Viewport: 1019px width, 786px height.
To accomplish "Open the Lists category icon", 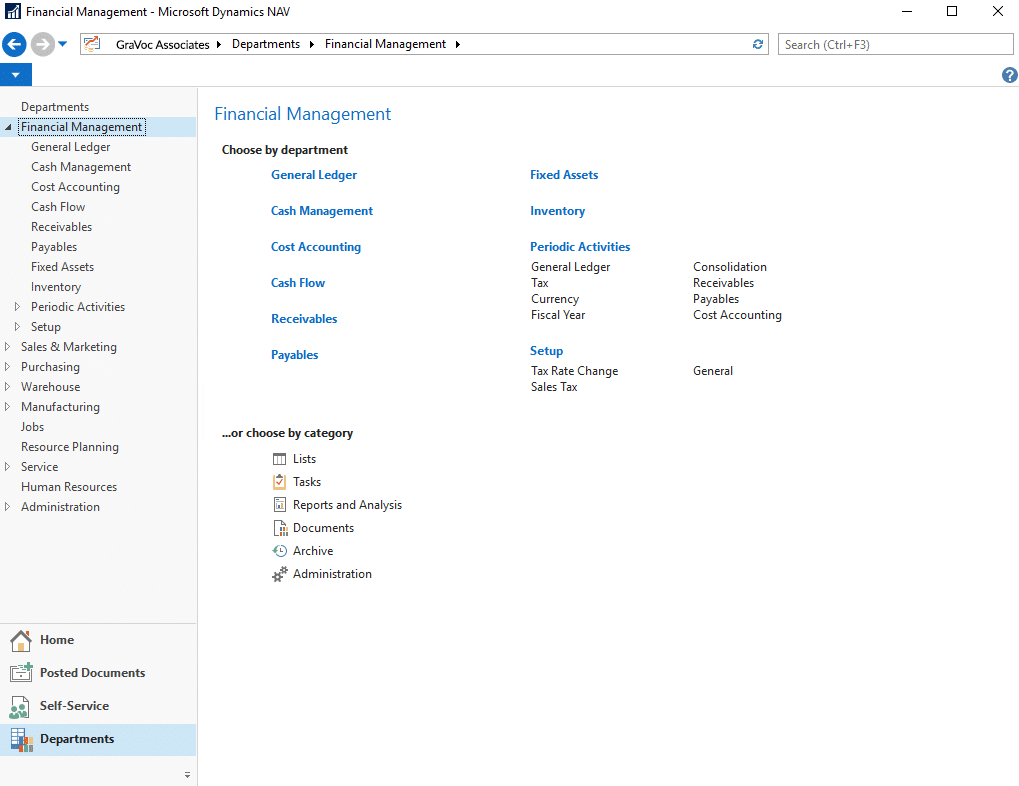I will coord(279,459).
